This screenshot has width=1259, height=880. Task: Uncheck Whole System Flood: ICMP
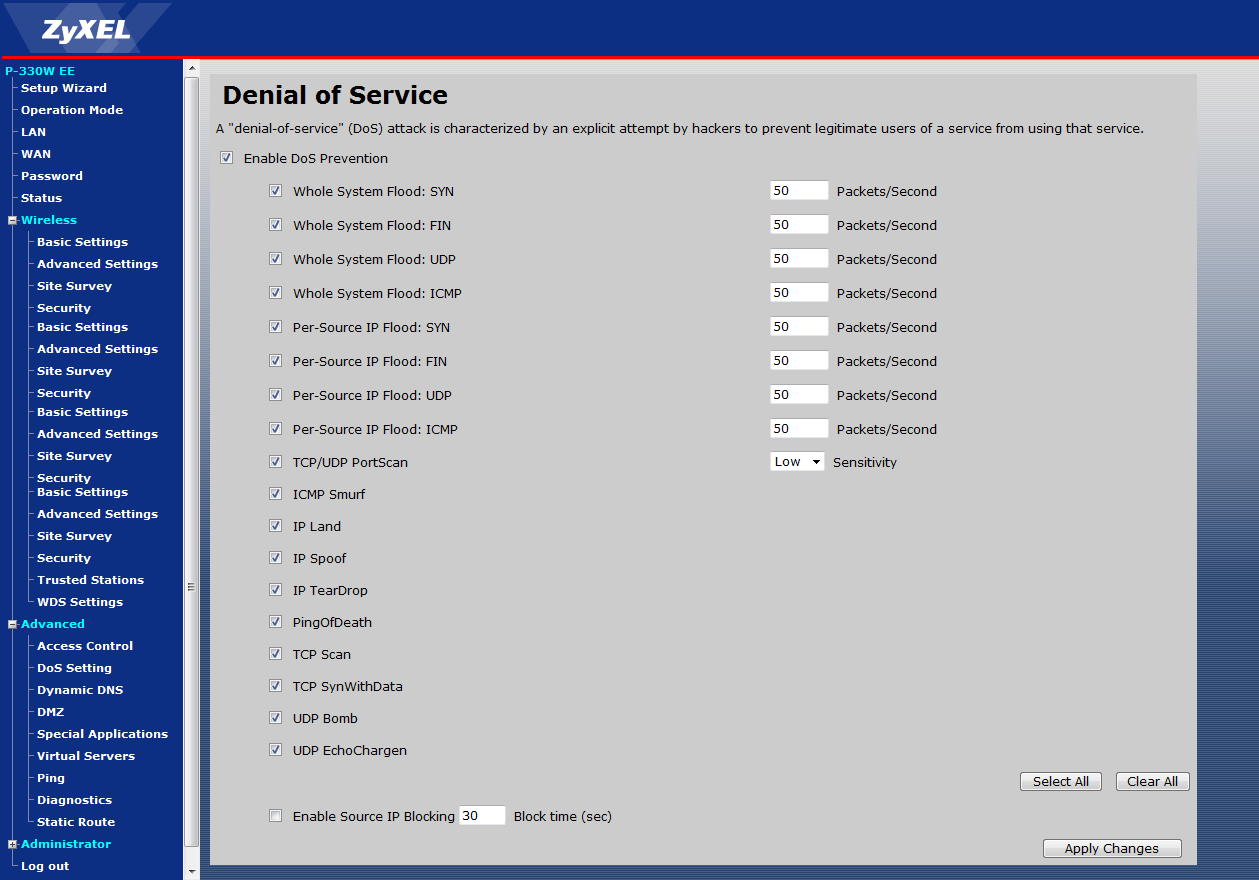click(x=276, y=293)
